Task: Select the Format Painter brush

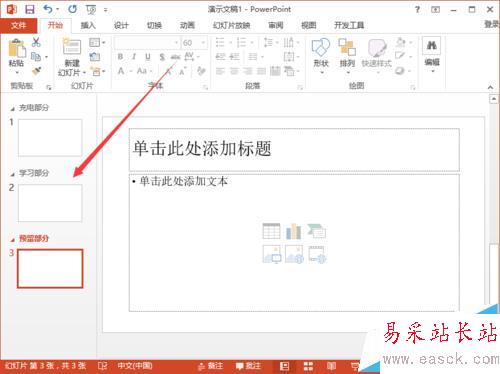Action: [36, 71]
